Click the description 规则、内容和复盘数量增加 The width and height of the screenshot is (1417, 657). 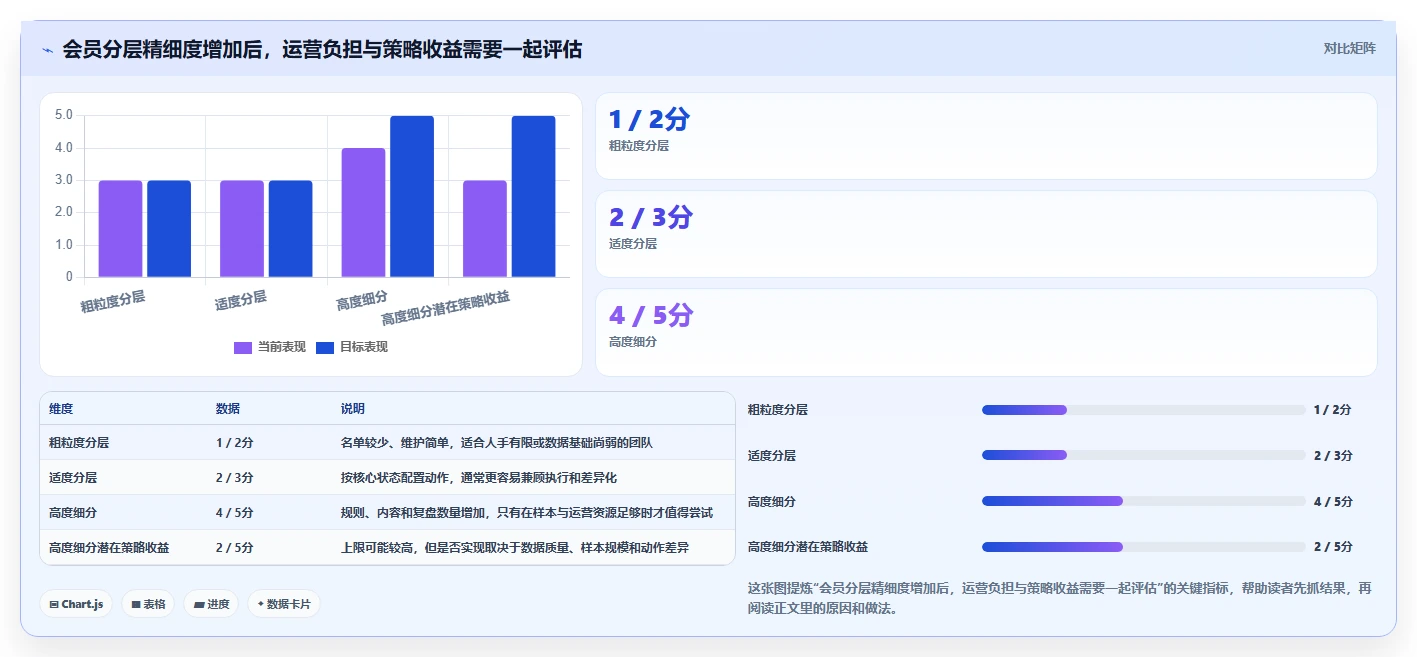(x=526, y=513)
